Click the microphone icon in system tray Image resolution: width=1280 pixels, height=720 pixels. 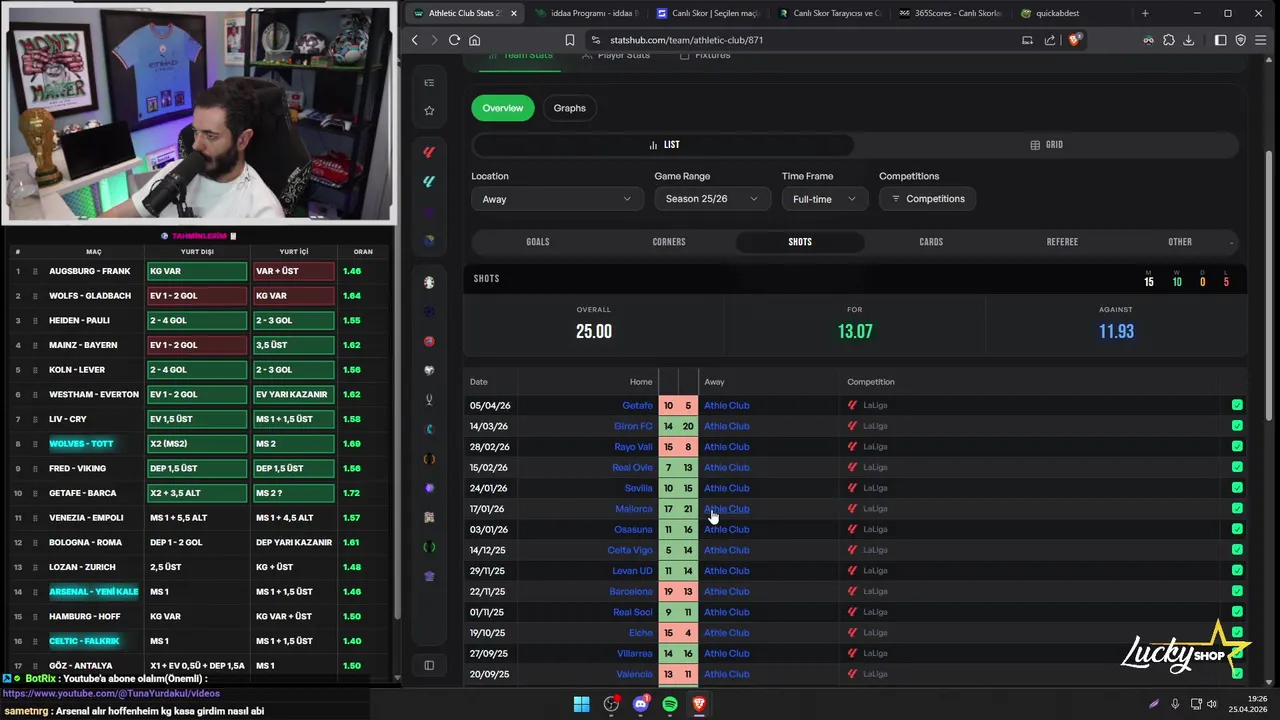click(x=1175, y=704)
